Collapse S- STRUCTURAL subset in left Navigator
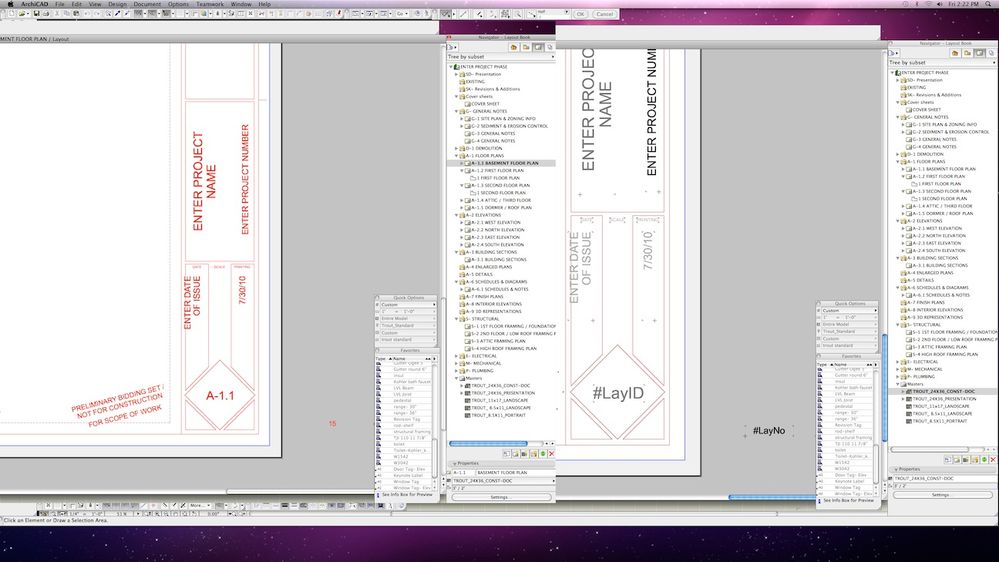Viewport: 999px width, 562px height. [x=456, y=319]
